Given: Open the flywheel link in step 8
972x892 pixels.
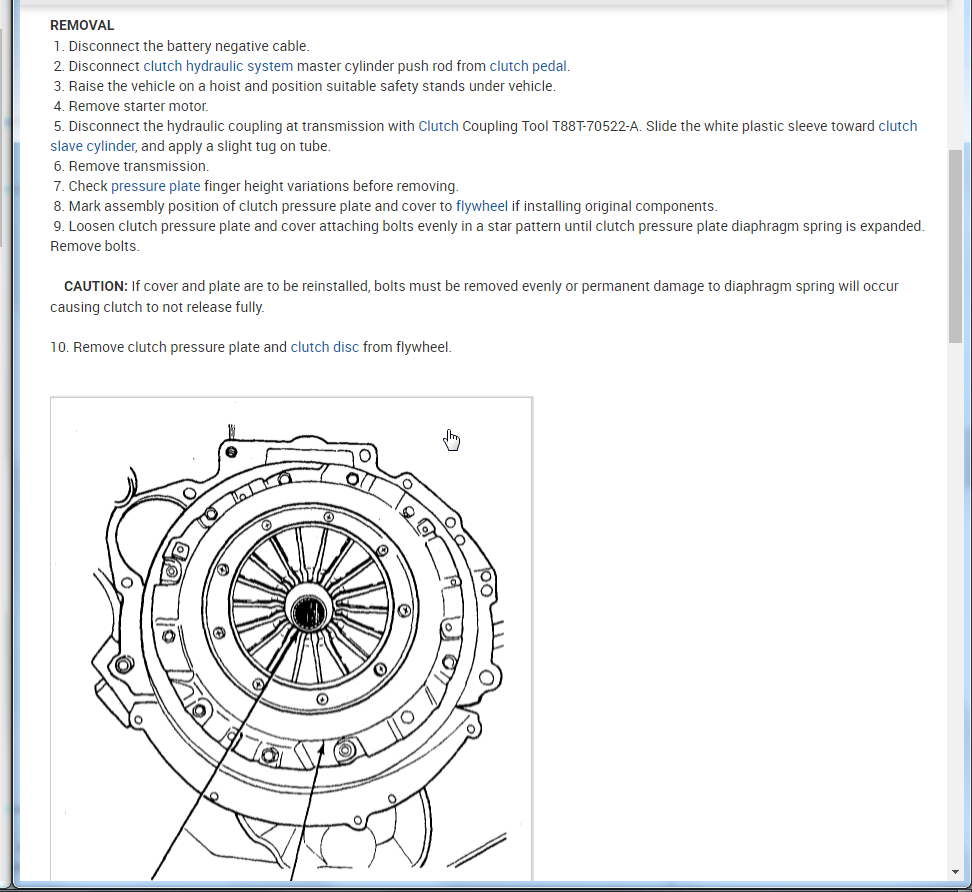Looking at the screenshot, I should coord(482,206).
